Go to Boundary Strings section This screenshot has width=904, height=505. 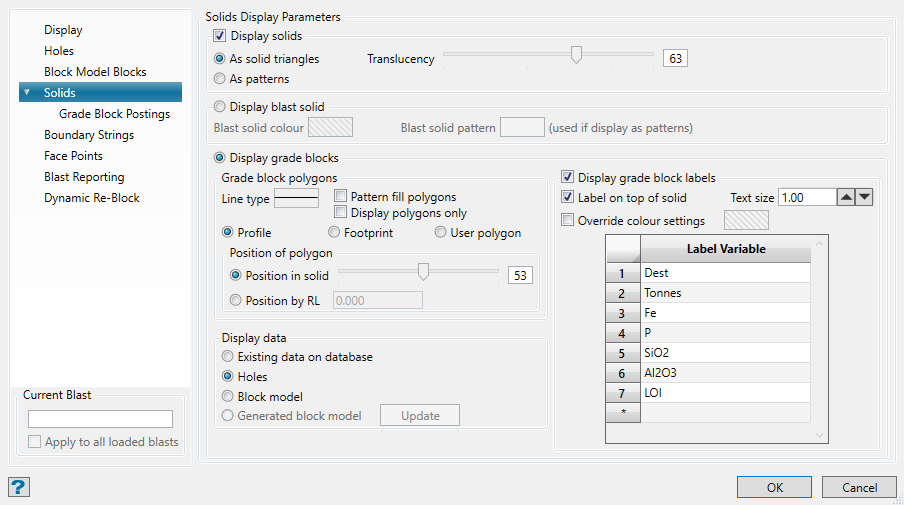tap(89, 135)
